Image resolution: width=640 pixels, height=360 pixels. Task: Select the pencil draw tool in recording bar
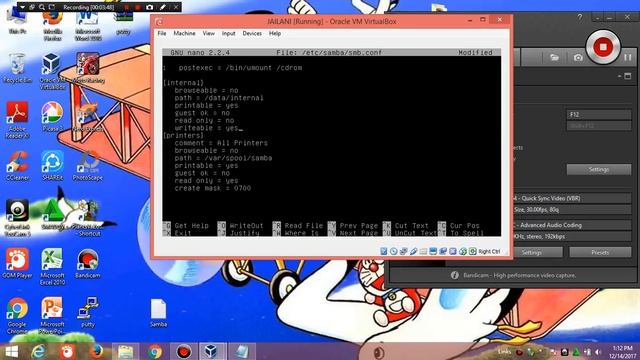pos(162,7)
